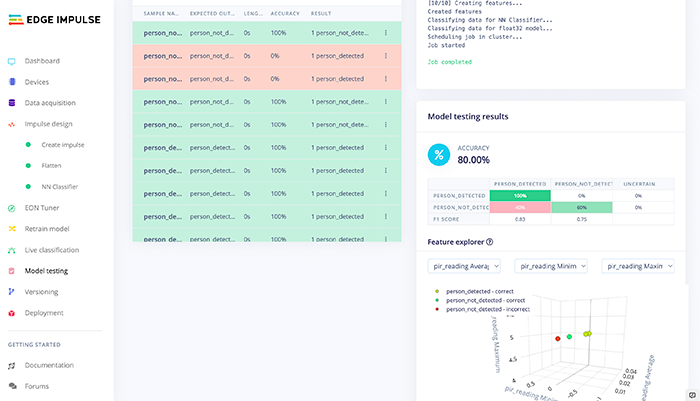
Task: Open the pir_reading Maximum axis dropdown
Action: tap(636, 266)
